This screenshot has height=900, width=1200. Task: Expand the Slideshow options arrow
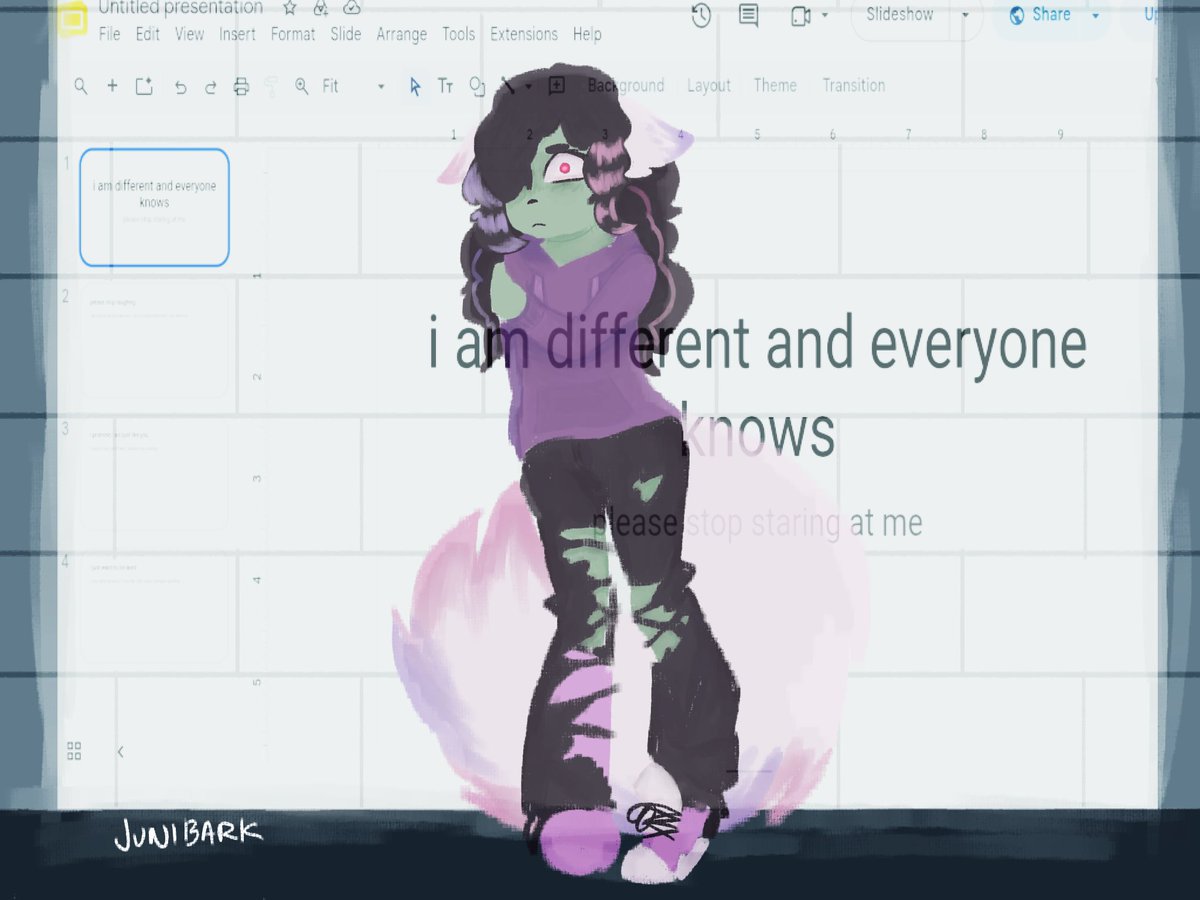(x=965, y=15)
